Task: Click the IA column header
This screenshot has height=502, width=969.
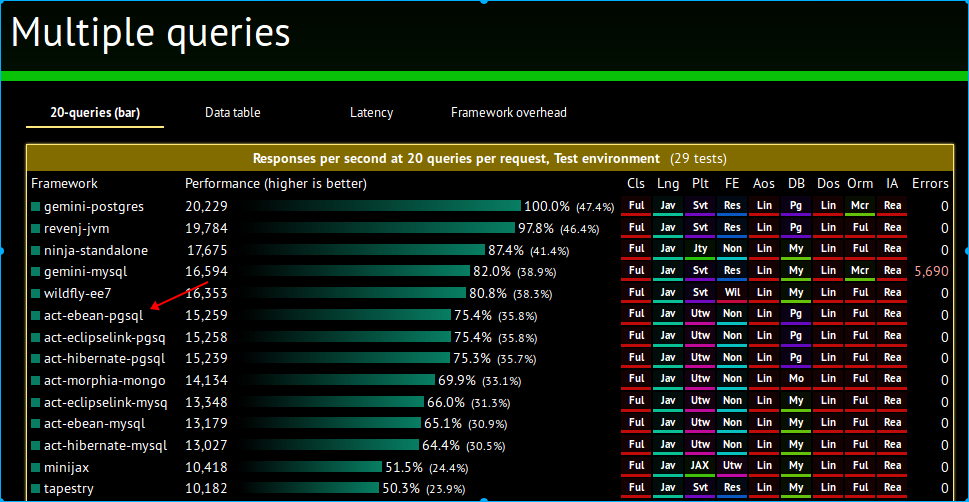Action: [892, 184]
